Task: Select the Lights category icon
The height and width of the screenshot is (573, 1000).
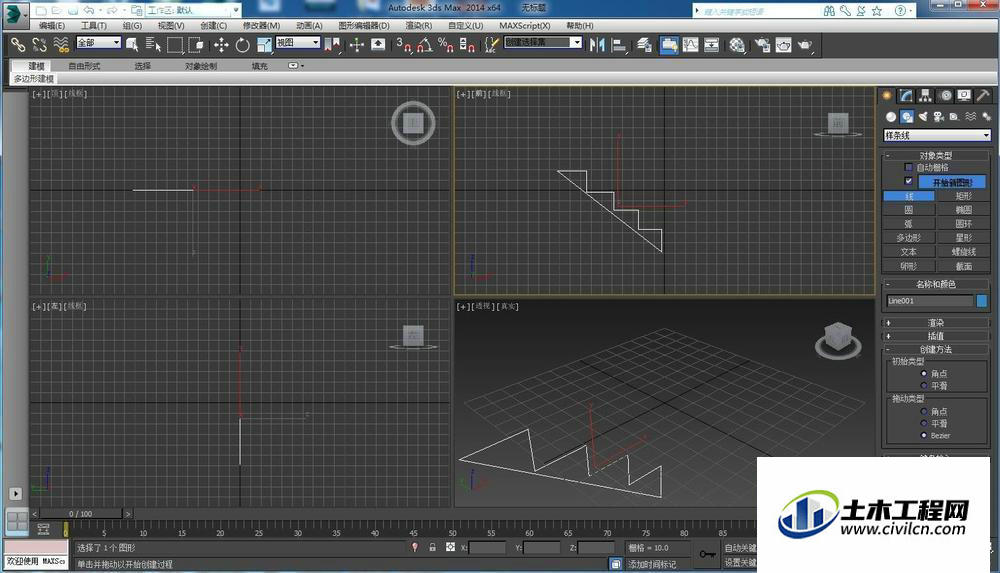Action: pos(923,117)
